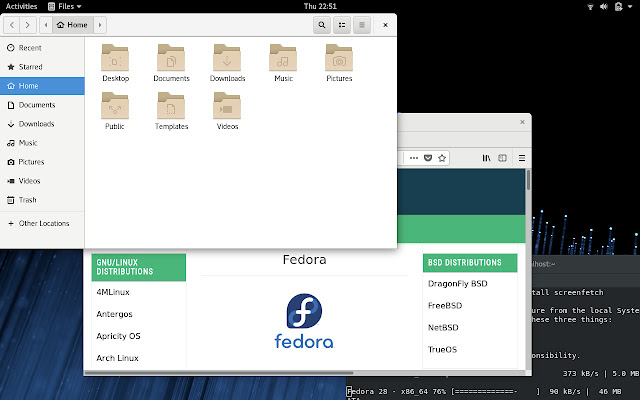Open the Activities overview

[x=21, y=6]
